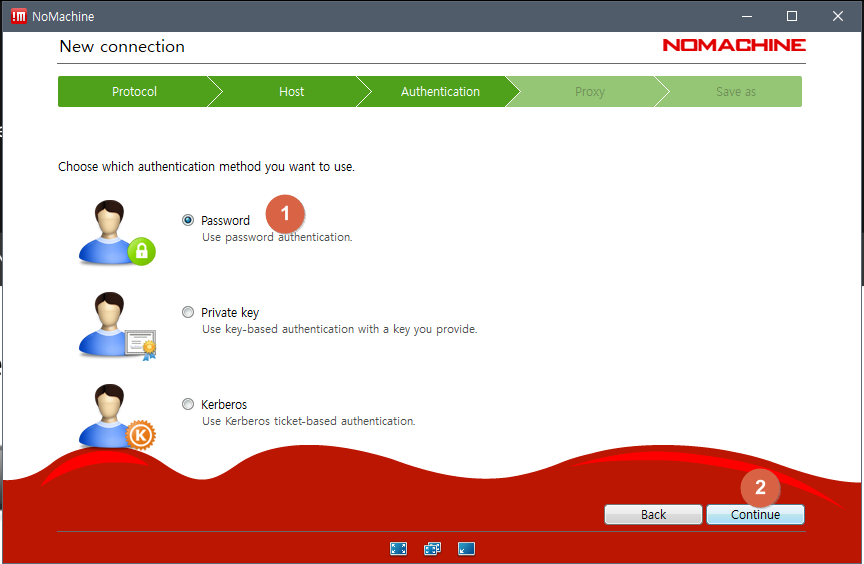This screenshot has width=864, height=564.
Task: Open the Authentication step
Action: [x=440, y=91]
